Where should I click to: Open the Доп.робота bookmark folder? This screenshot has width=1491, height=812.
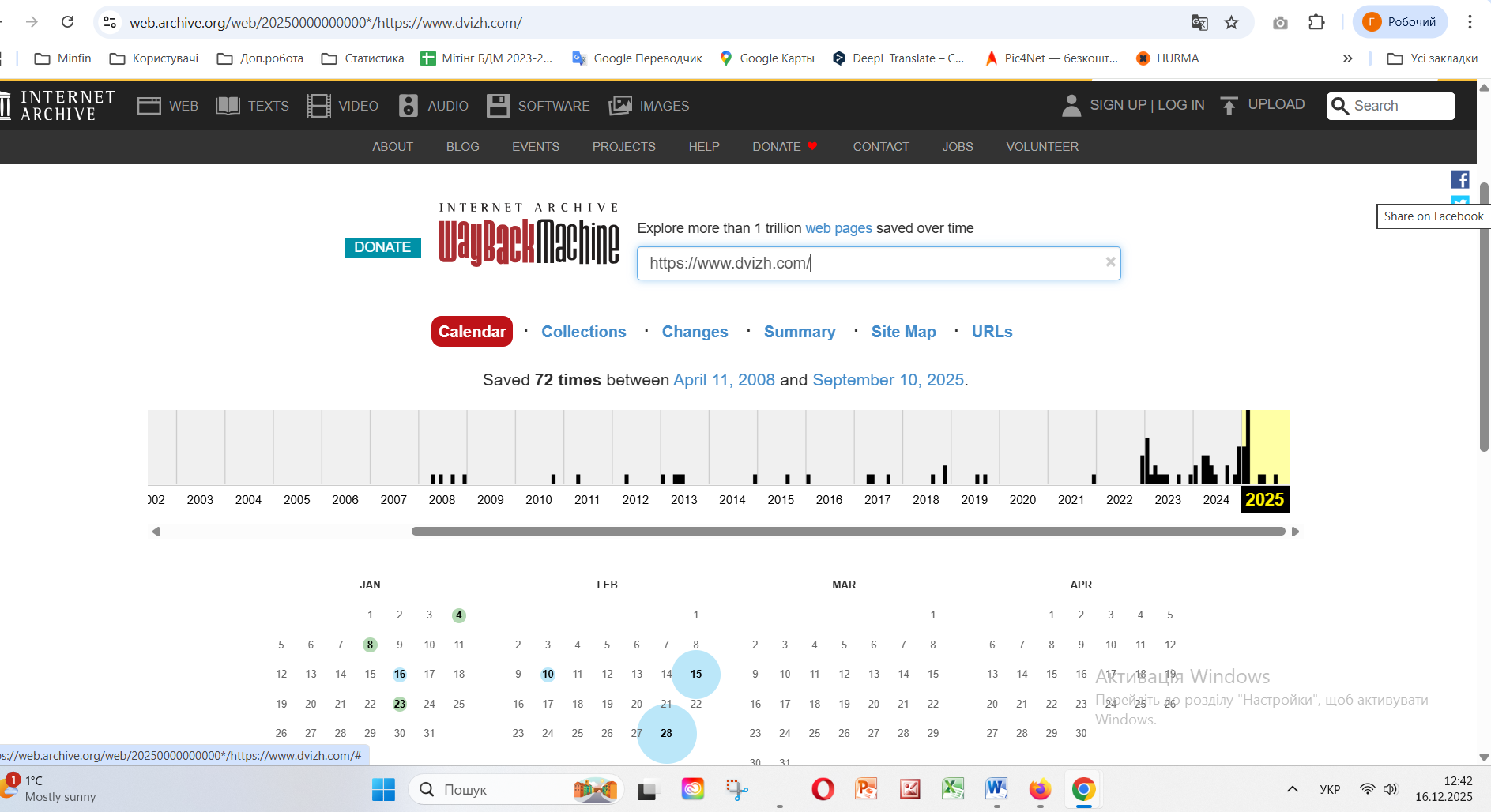pyautogui.click(x=260, y=58)
